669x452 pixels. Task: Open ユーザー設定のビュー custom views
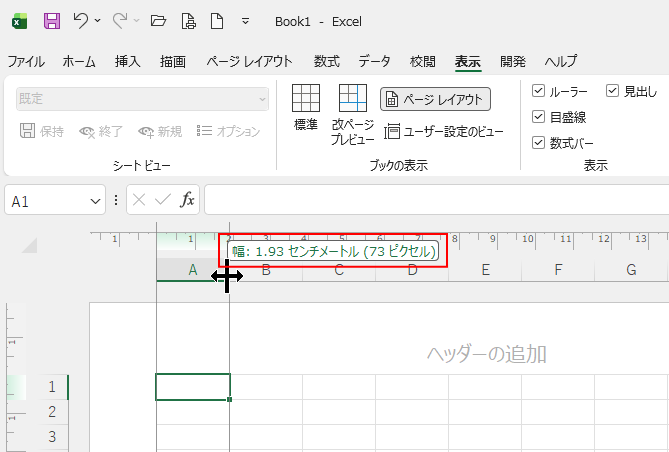443,131
